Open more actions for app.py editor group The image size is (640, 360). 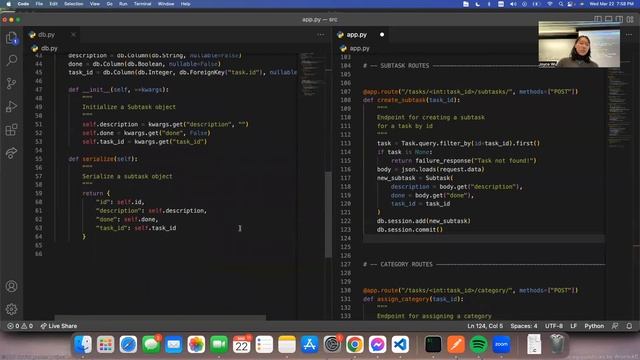(x=629, y=35)
